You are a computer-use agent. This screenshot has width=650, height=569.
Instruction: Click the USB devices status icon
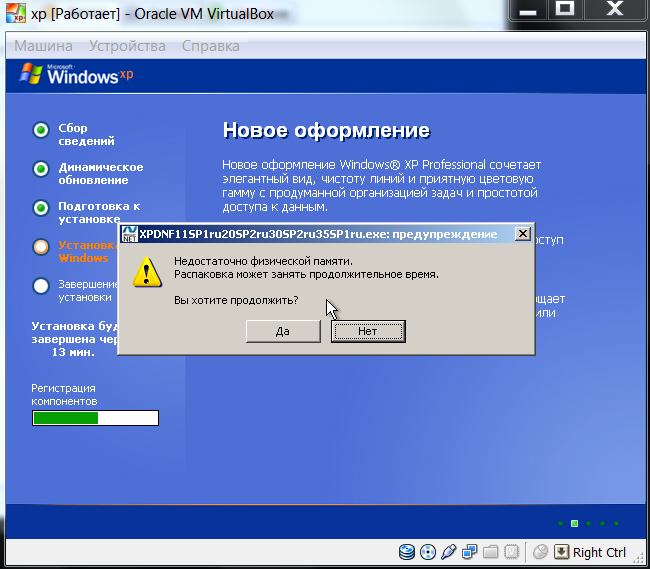(448, 552)
